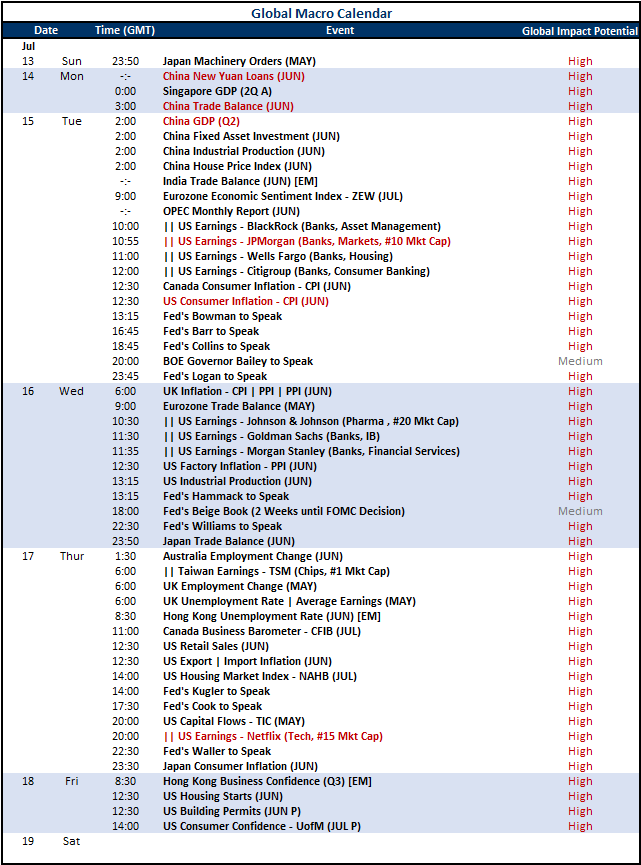Select 'UK Inflation - CPI | PPI | PPI (JUN)'
Image resolution: width=641 pixels, height=865 pixels.
pos(247,391)
